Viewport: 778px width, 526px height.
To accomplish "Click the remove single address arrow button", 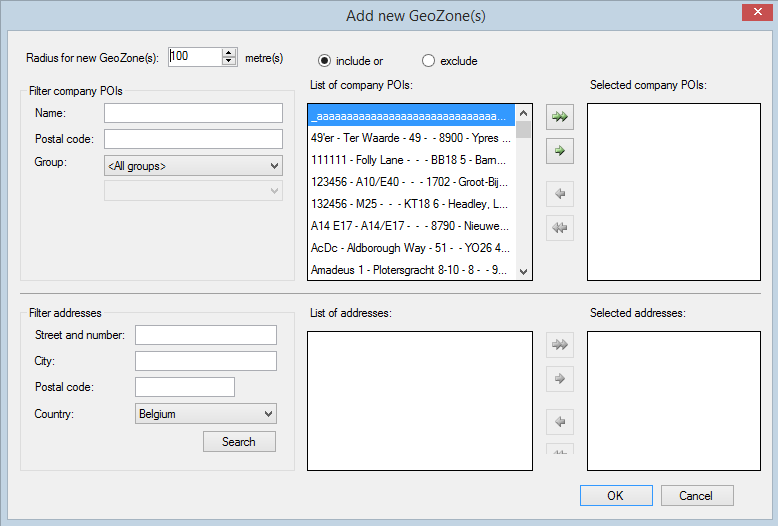I will coord(560,422).
